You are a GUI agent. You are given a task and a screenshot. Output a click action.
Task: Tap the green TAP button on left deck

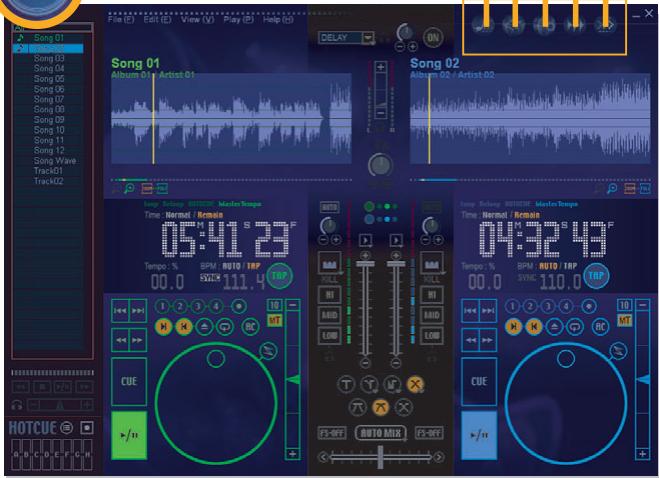(279, 276)
